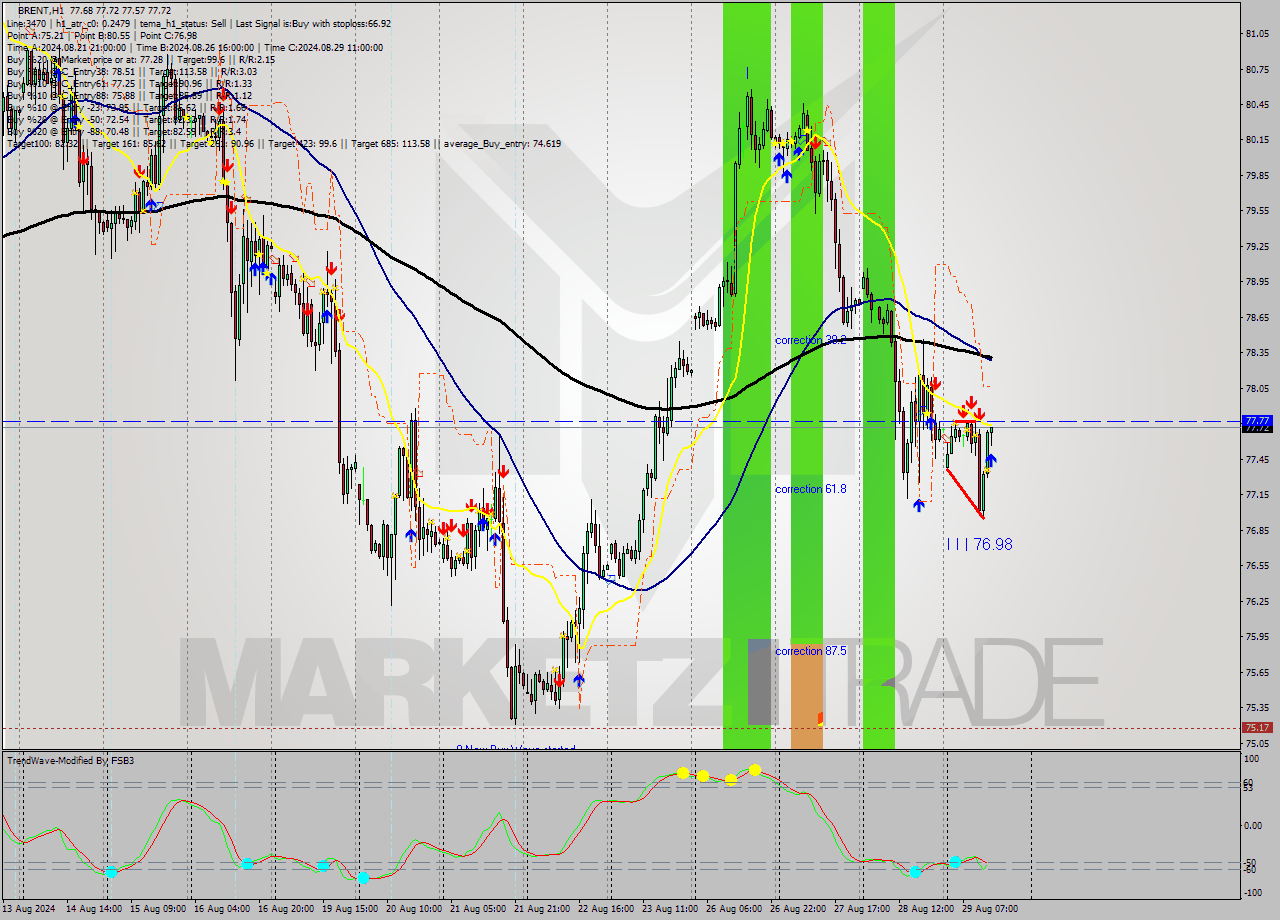This screenshot has width=1280, height=920.
Task: Click the 'correction 87.5' label
Action: (811, 650)
